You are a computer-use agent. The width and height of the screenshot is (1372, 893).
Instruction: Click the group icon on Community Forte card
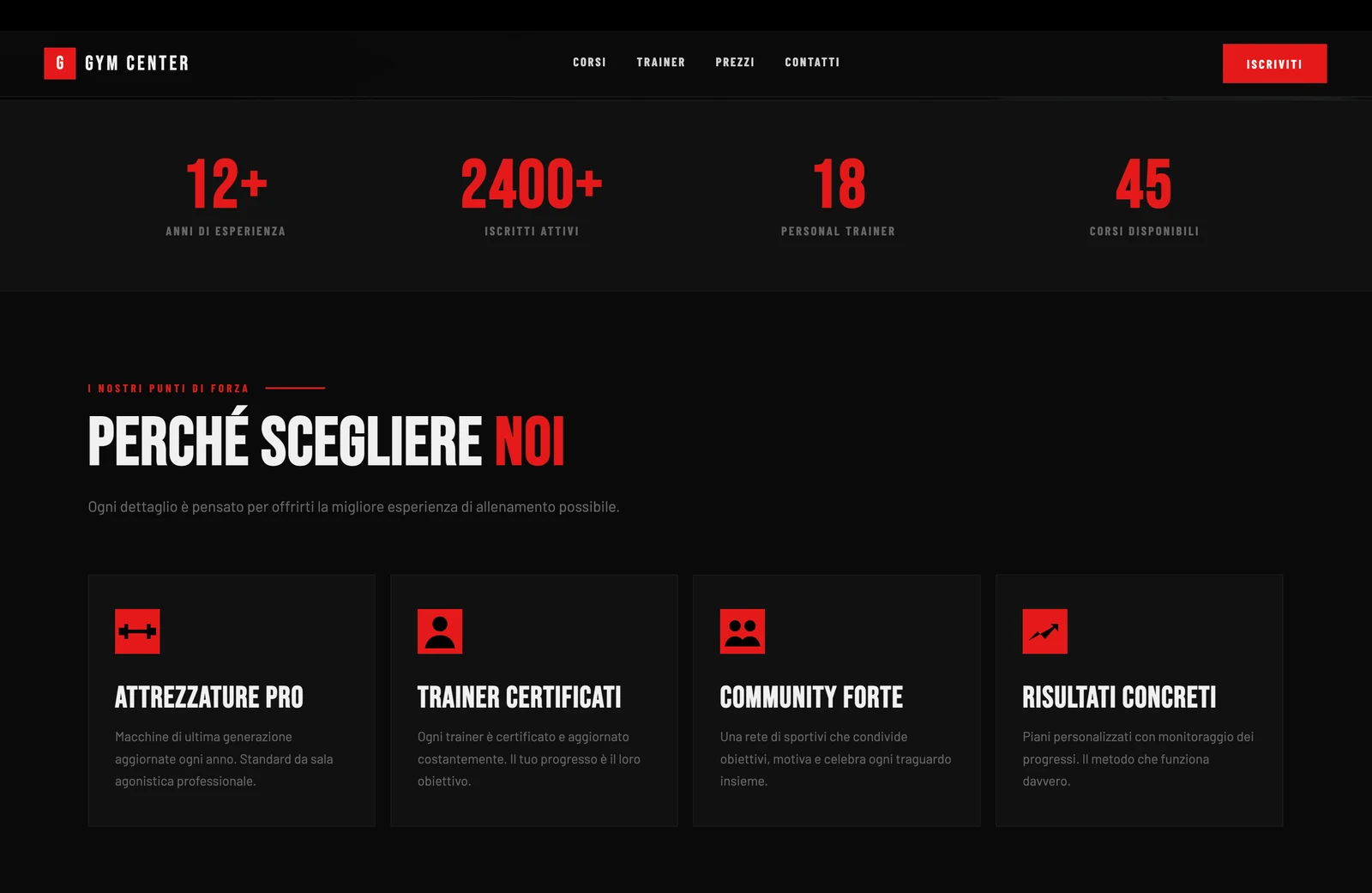click(743, 631)
